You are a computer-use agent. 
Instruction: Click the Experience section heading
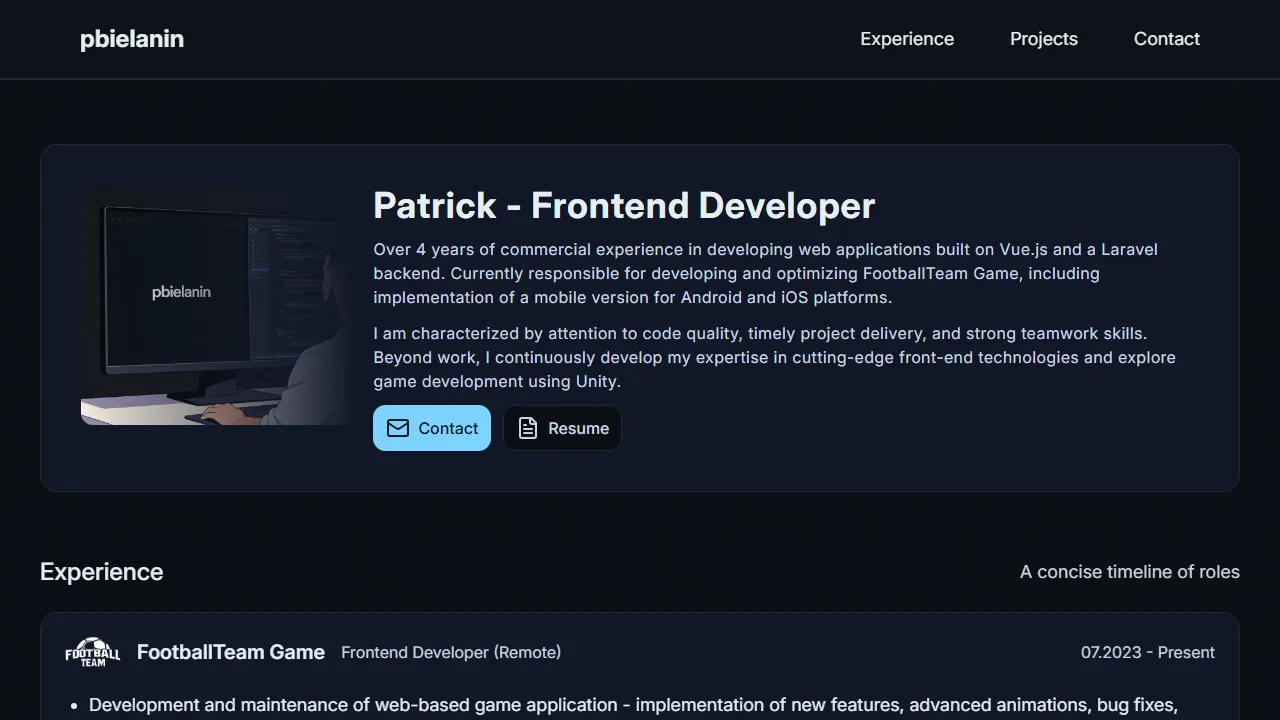point(101,571)
